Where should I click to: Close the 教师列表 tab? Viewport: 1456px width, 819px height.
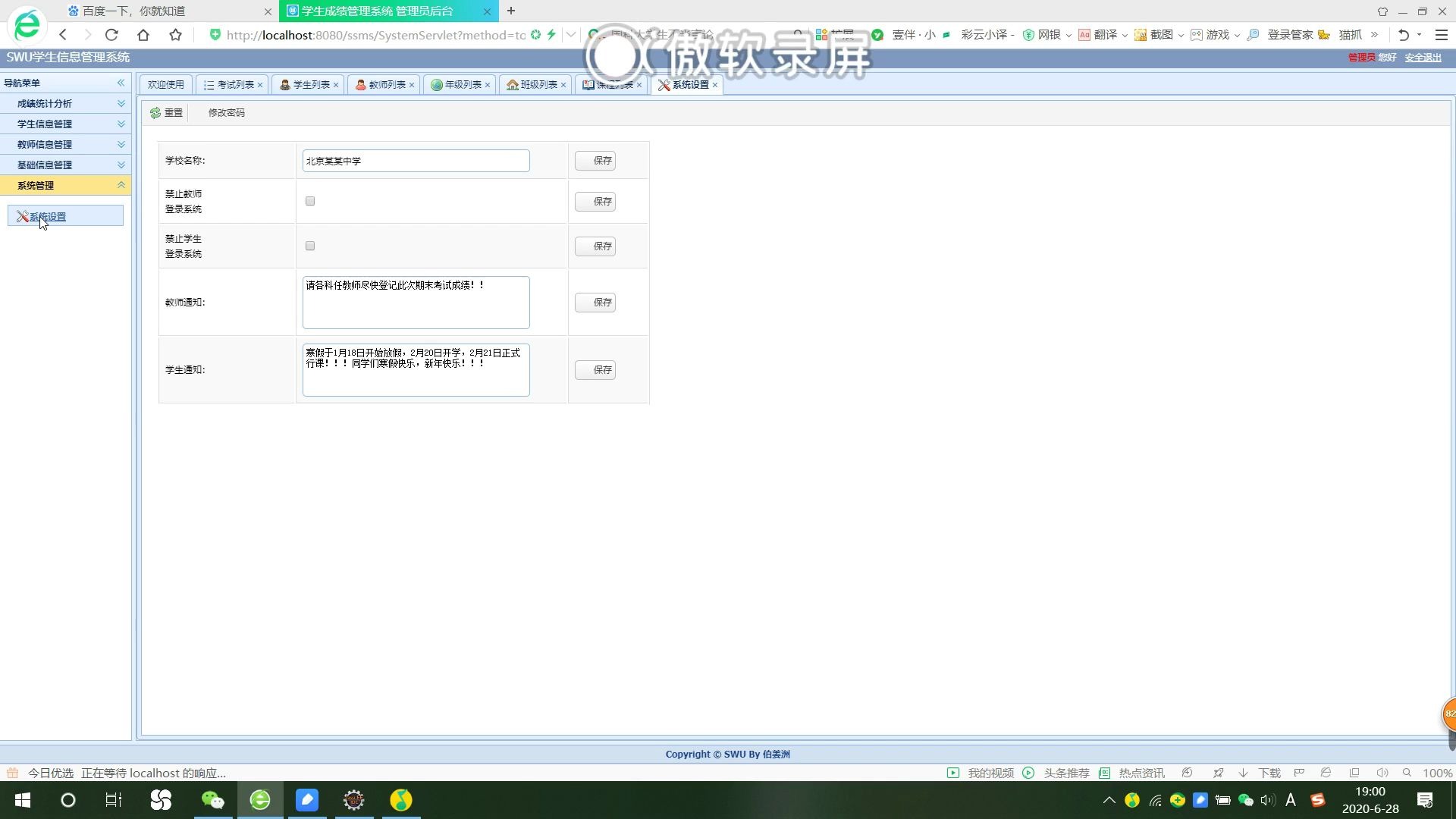click(412, 85)
